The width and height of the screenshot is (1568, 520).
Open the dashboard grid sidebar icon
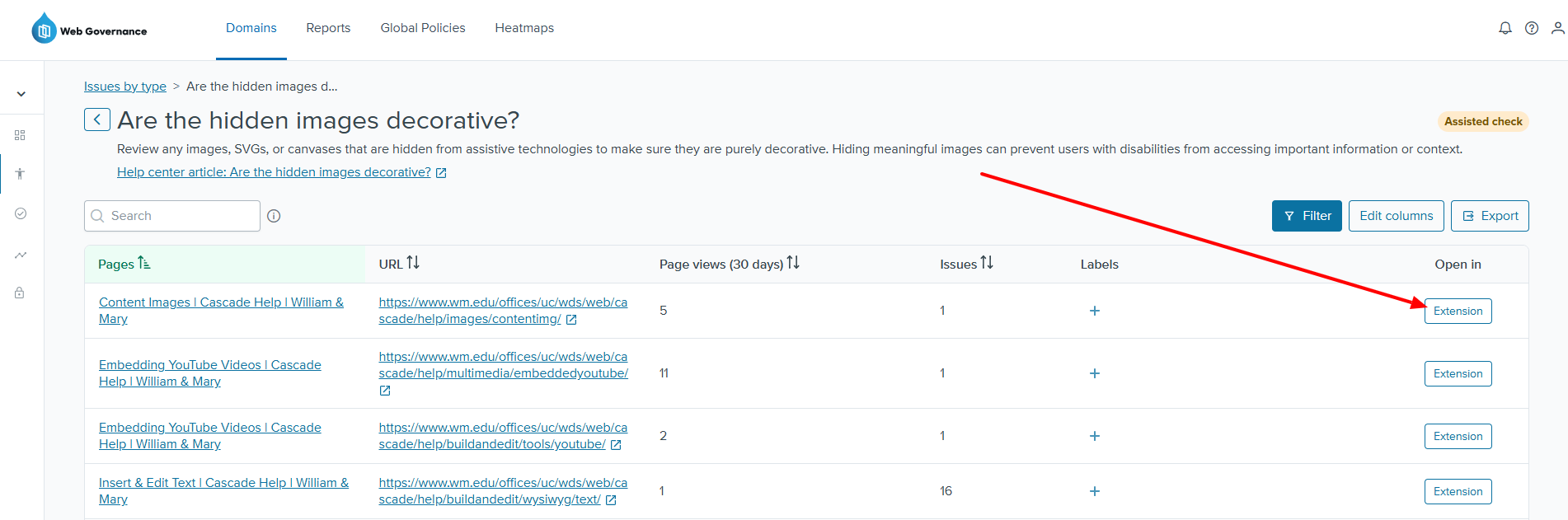(x=21, y=135)
